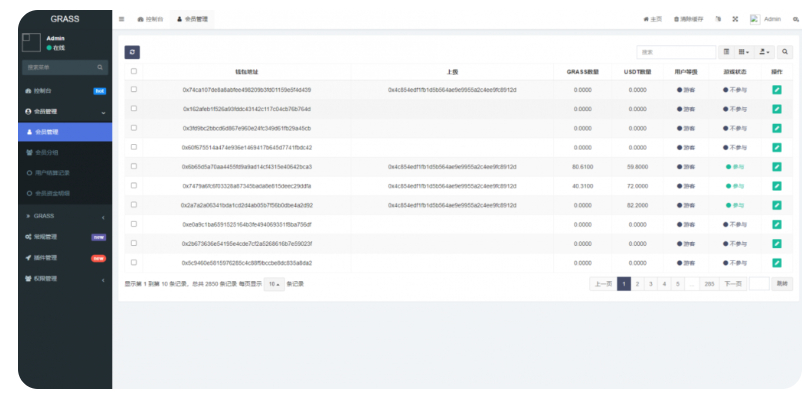This screenshot has width=803, height=393.
Task: Check the box for wallet 0x7479a6fc6f03
Action: click(134, 185)
